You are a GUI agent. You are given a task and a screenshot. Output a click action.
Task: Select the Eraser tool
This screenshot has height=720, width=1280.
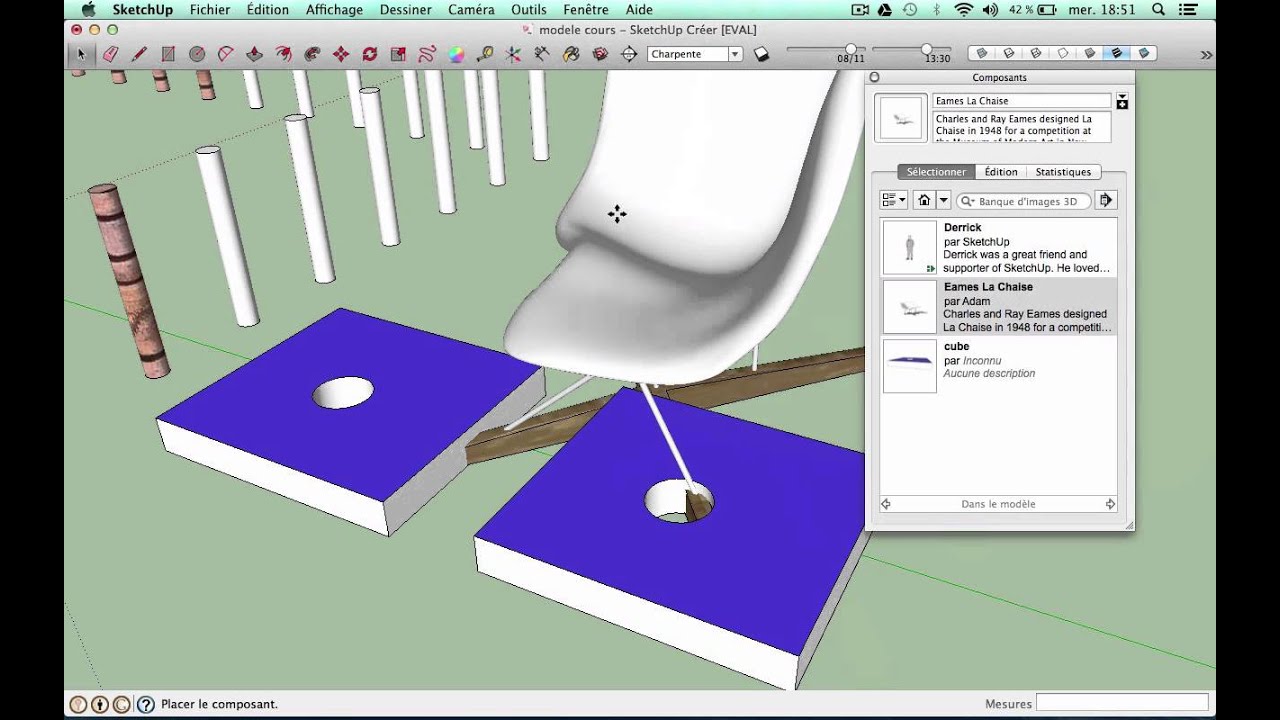[110, 54]
